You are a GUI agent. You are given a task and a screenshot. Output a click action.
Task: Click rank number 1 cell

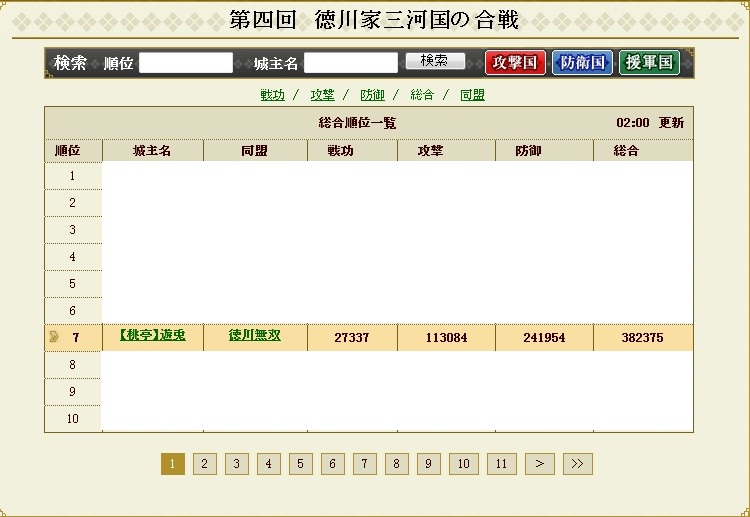click(x=73, y=176)
